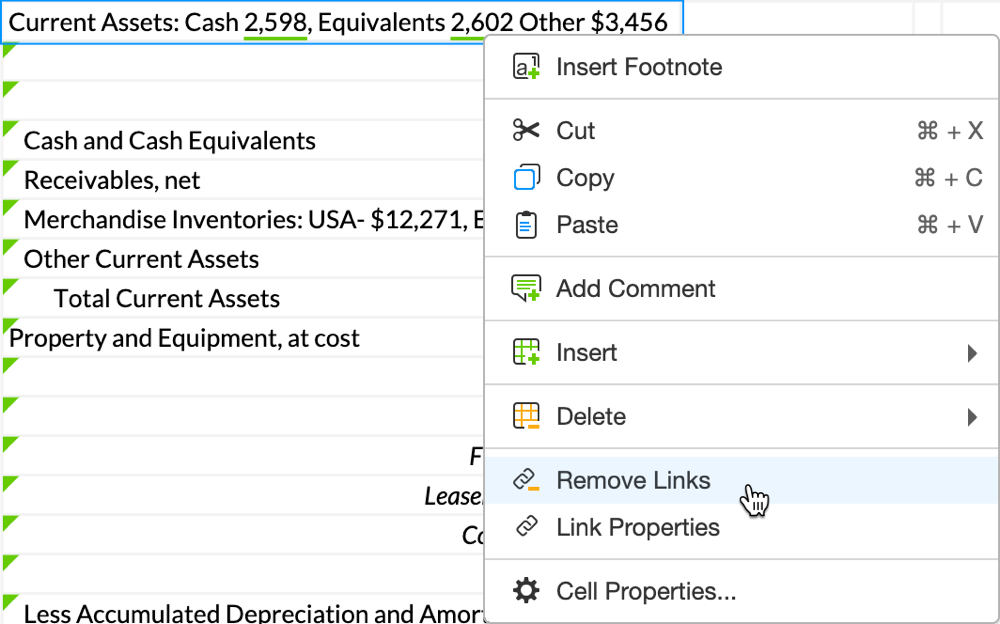Select the Add Comment menu entry

(635, 289)
